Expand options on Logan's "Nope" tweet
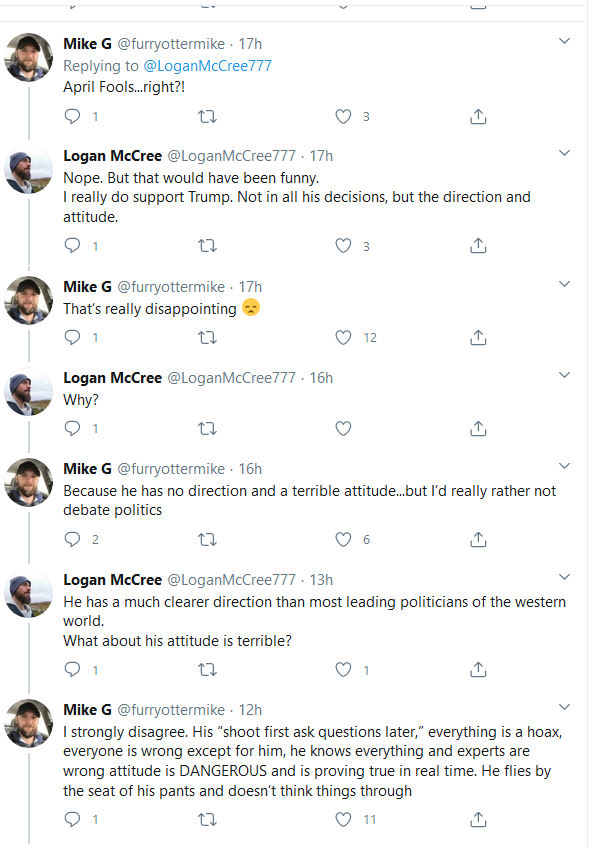 565,150
